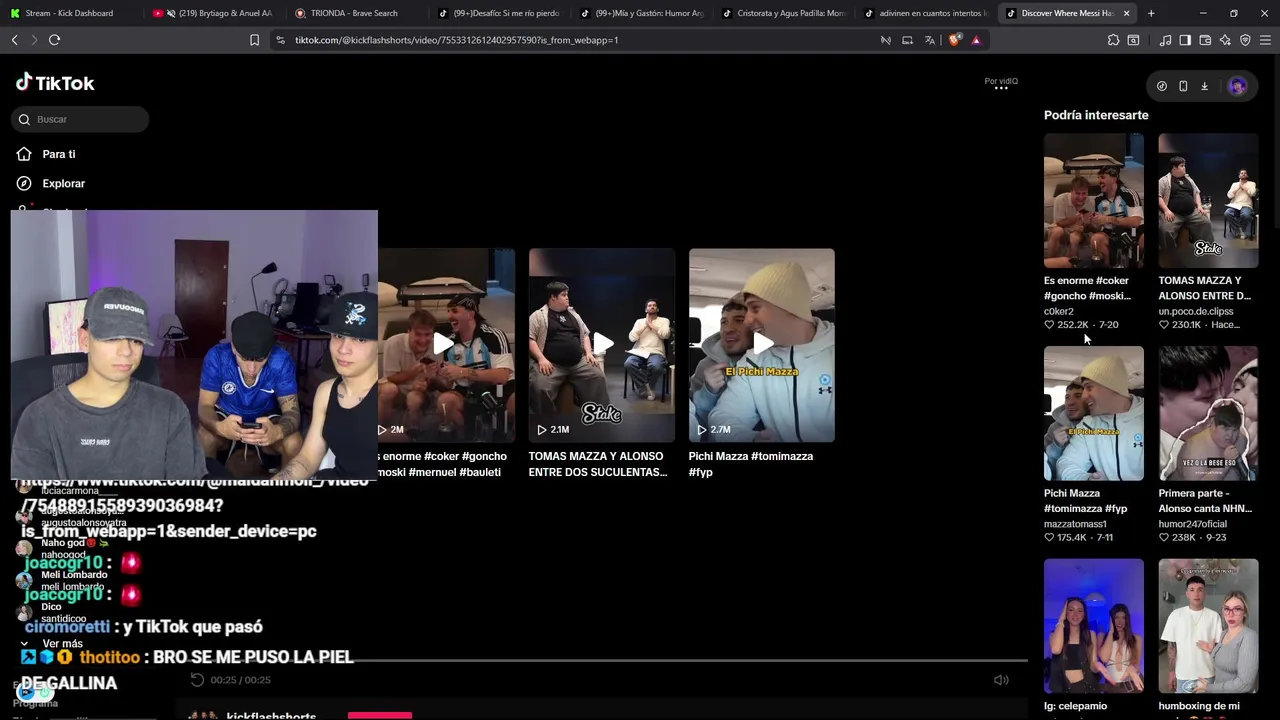Screen dimensions: 1280x720
Task: Open Brave Wallet icon
Action: click(x=1205, y=40)
